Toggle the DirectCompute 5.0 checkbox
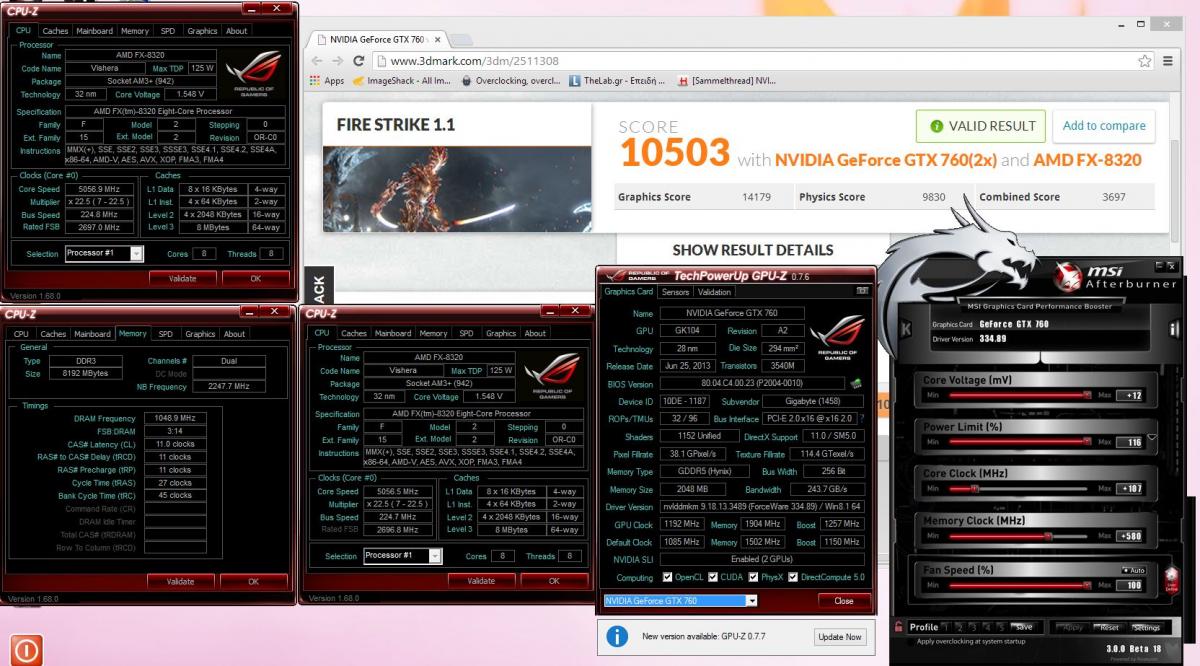This screenshot has width=1200, height=666. click(x=793, y=577)
